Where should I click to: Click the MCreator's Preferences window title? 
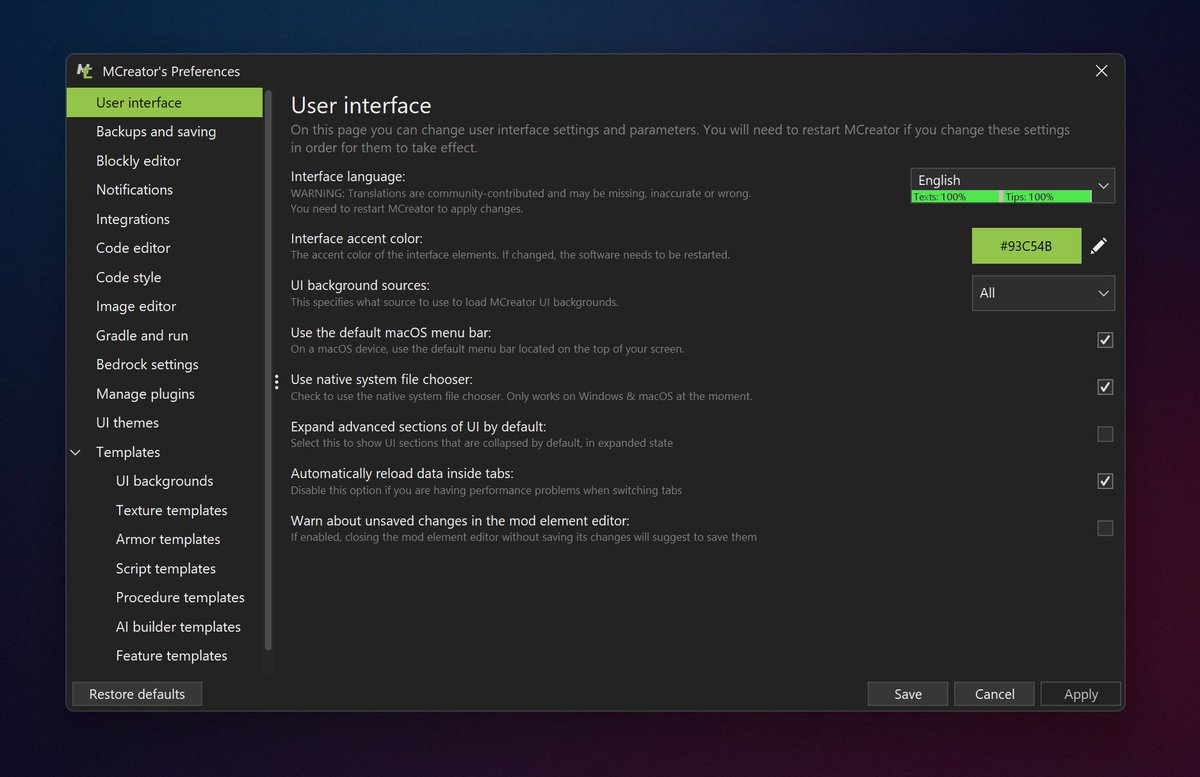(171, 71)
